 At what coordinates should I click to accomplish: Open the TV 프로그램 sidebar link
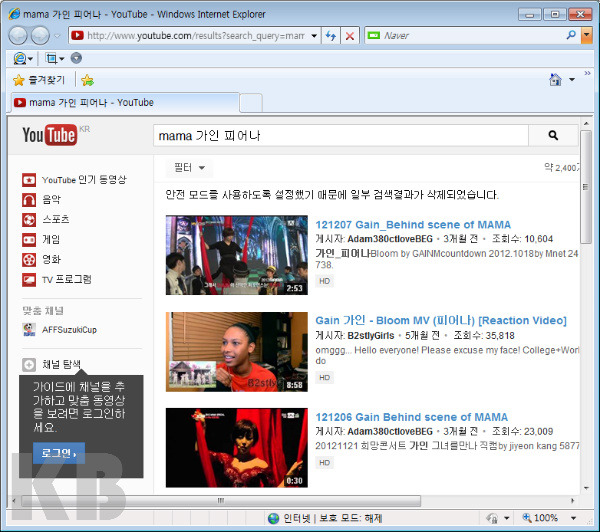67,280
